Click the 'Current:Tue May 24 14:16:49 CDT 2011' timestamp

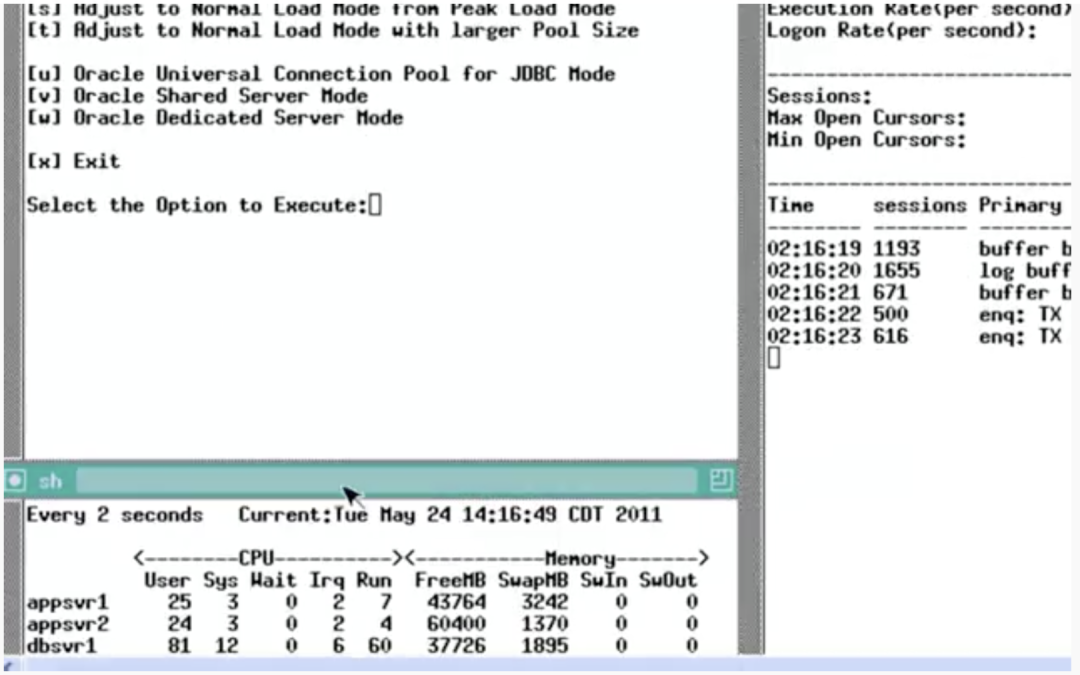(x=450, y=515)
